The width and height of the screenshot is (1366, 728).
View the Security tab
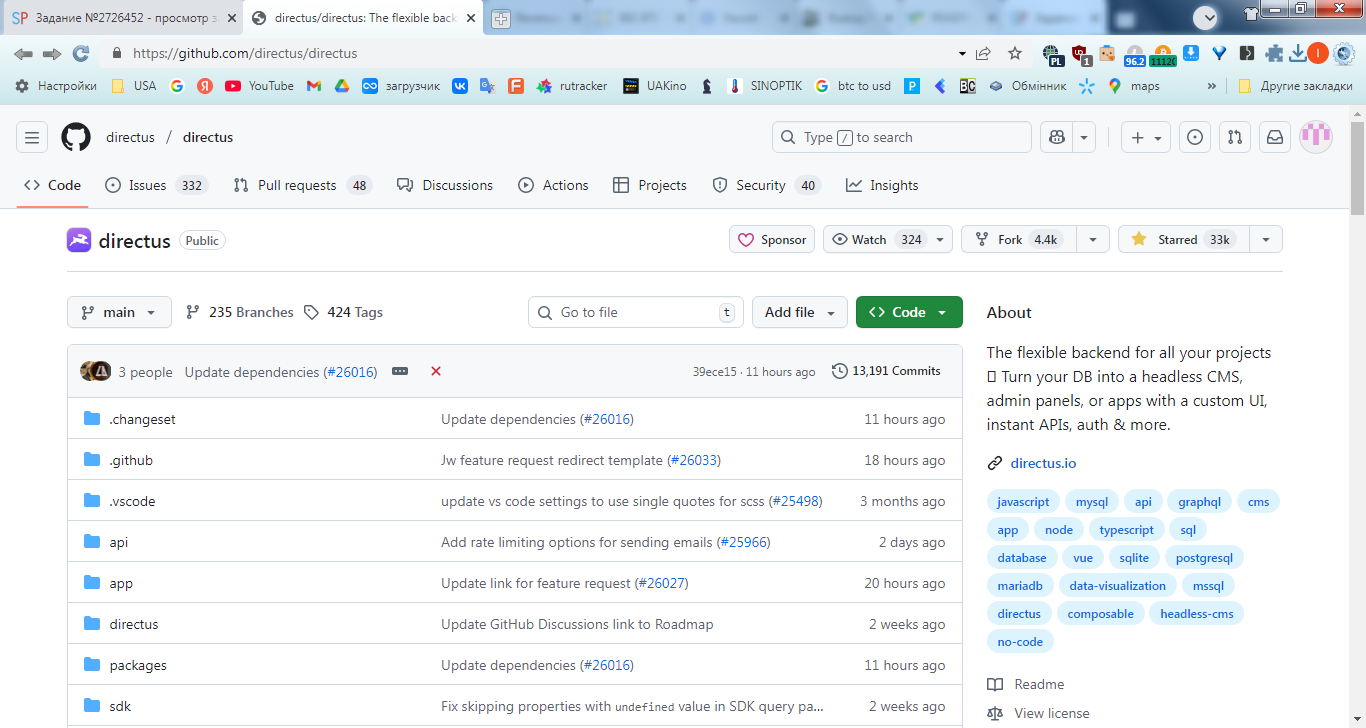coord(766,185)
